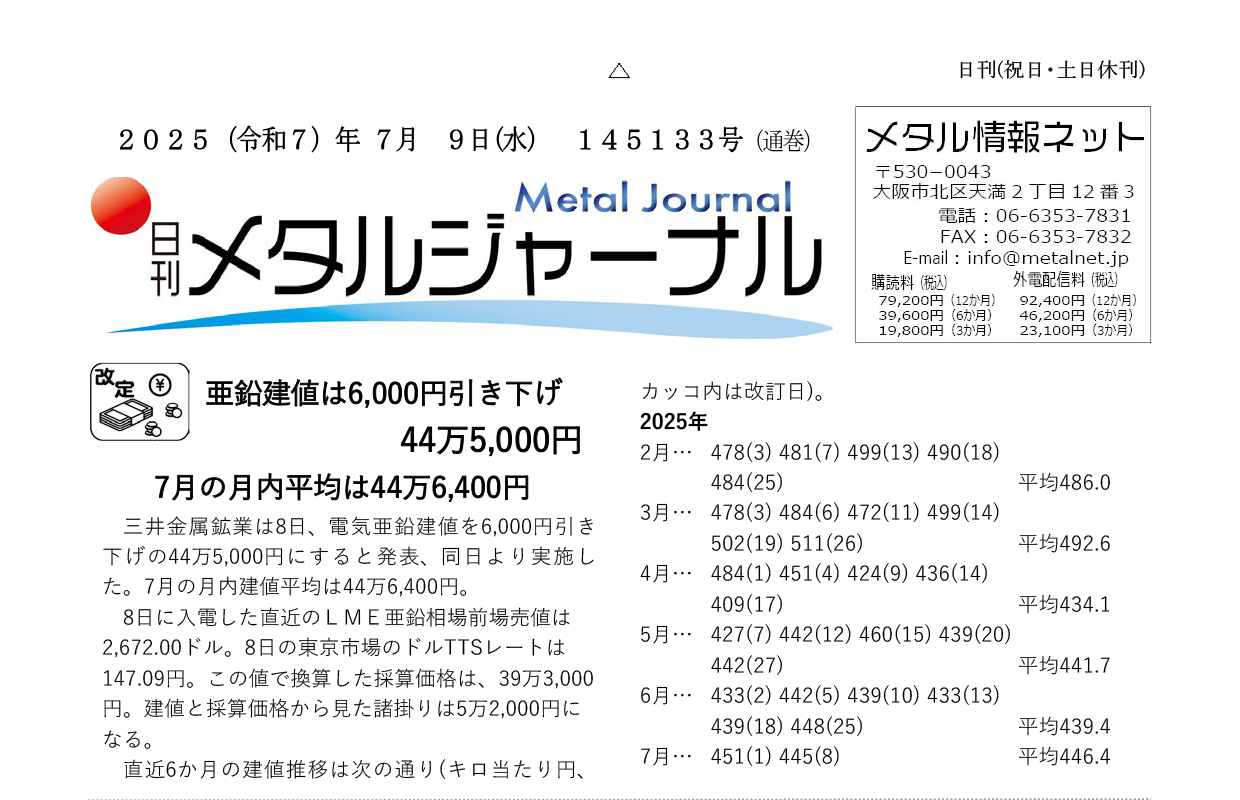Click the '439(18) 448(25)' June entry
Viewport: 1240px width, 800px height.
[x=786, y=727]
